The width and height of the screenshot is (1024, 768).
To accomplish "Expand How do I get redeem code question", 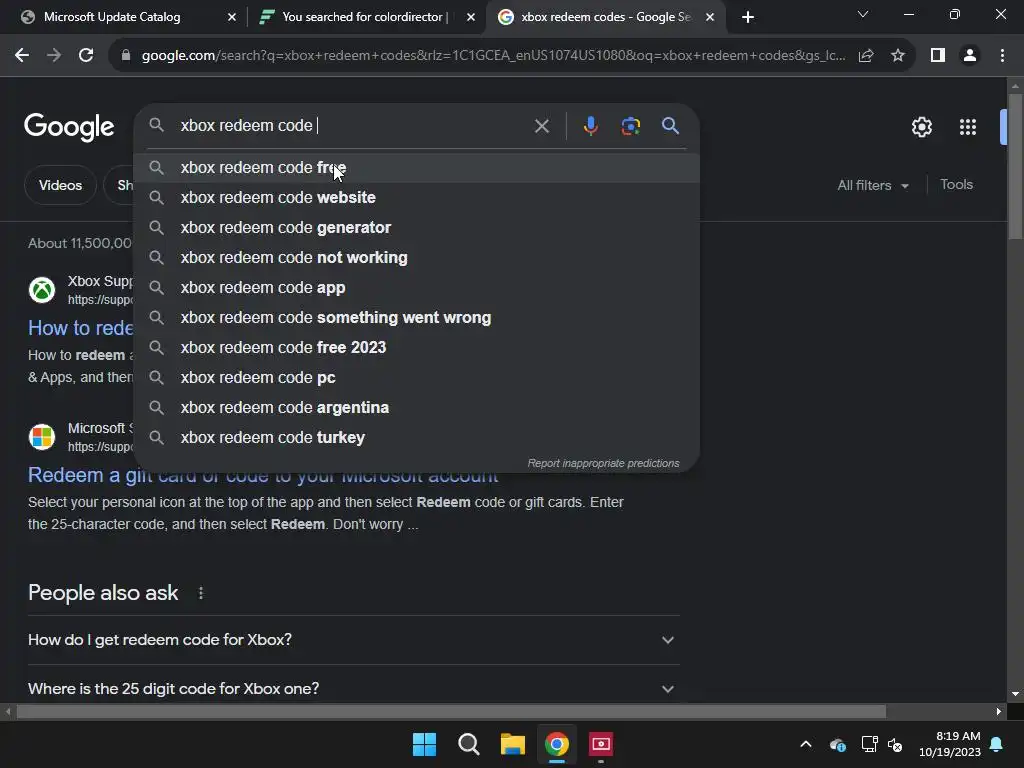I will [x=353, y=639].
